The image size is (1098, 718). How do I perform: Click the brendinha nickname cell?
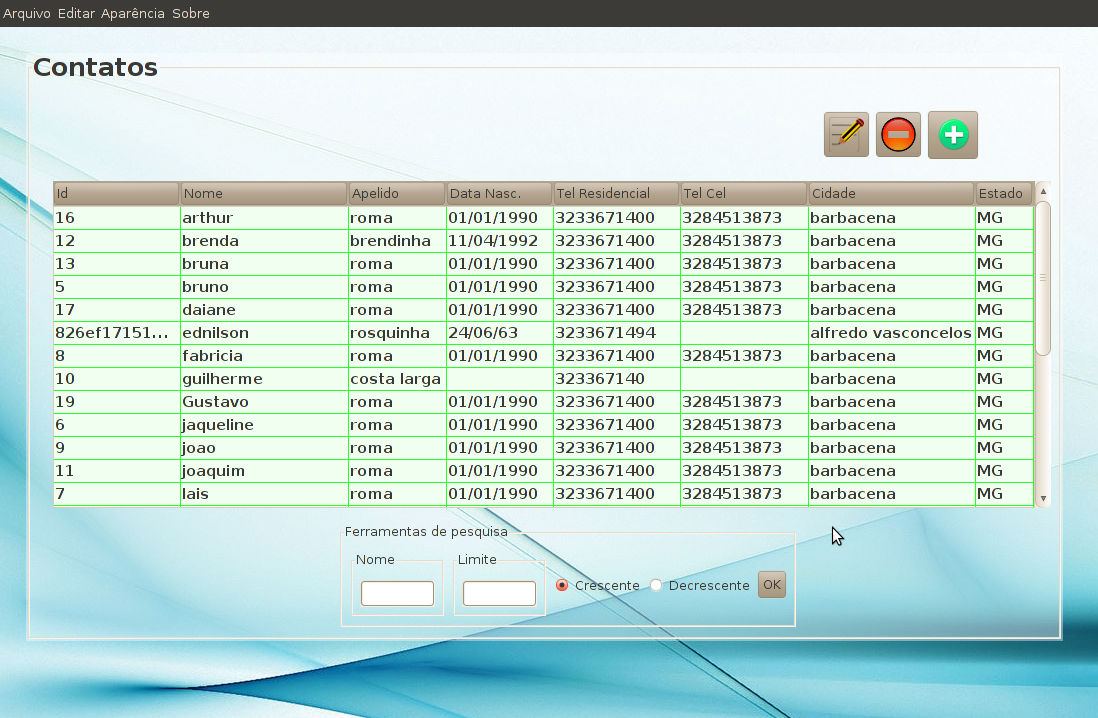(397, 241)
